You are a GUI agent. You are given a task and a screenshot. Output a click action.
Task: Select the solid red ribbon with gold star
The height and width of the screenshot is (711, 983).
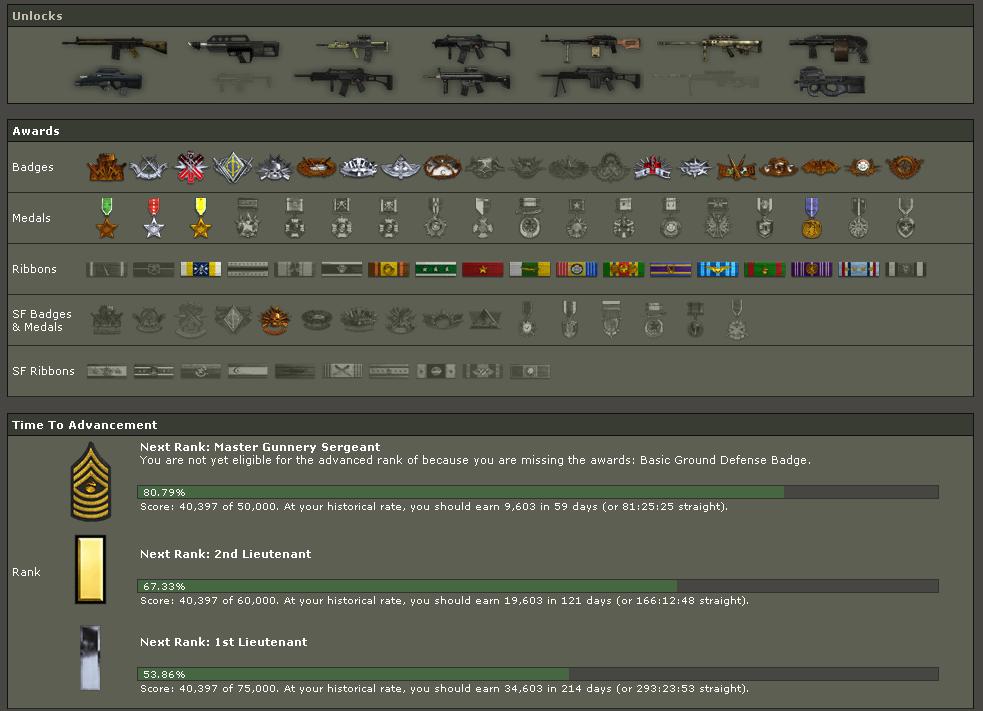click(483, 269)
